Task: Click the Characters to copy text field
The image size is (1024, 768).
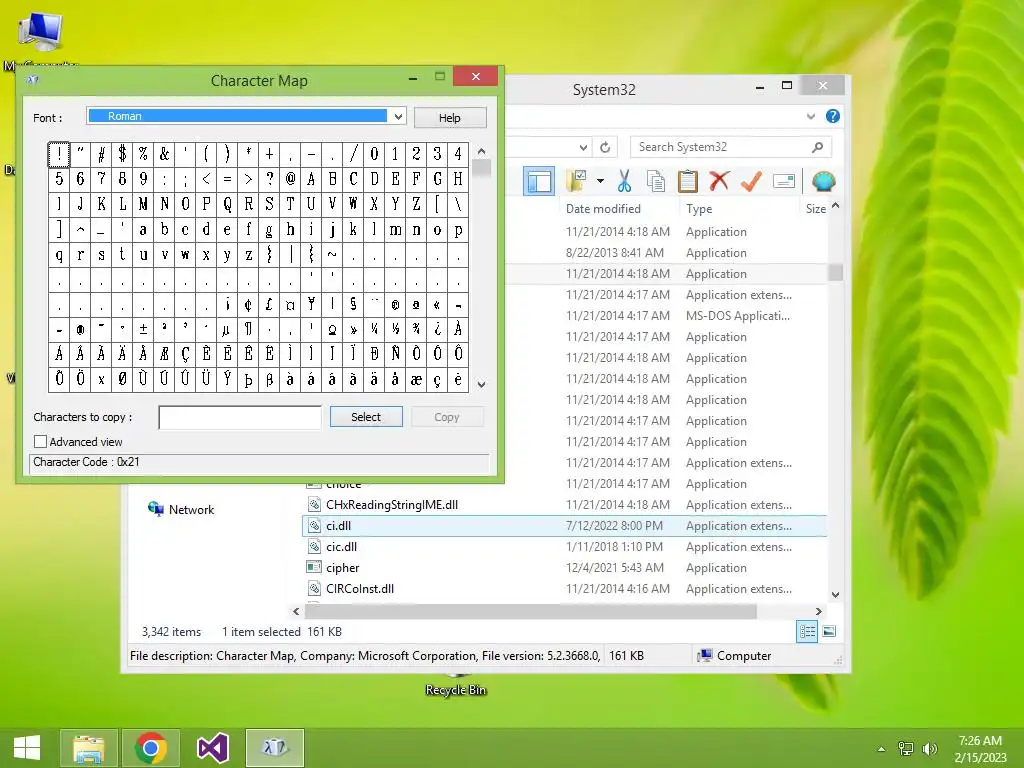Action: click(x=240, y=417)
